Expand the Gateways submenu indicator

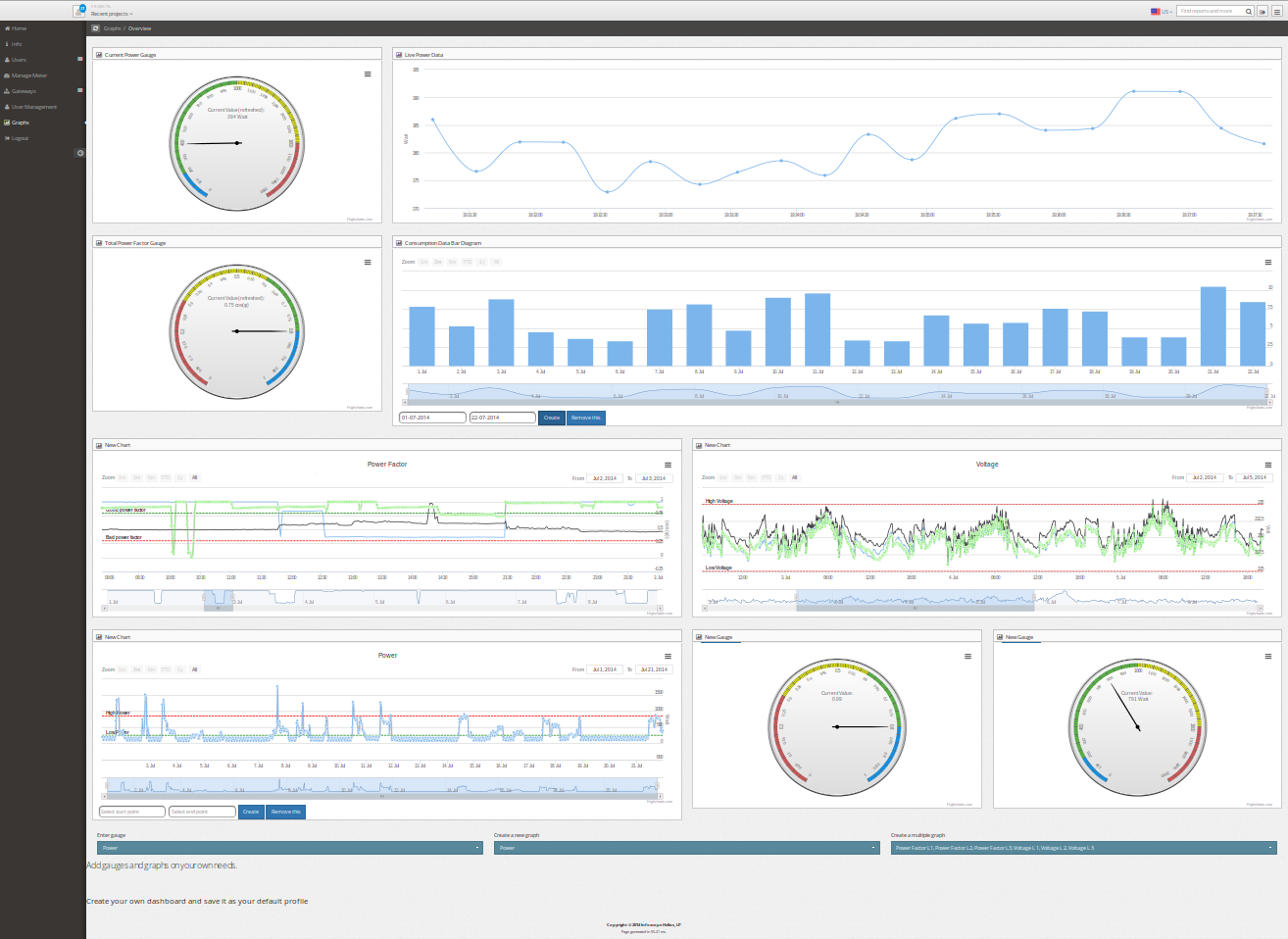80,90
